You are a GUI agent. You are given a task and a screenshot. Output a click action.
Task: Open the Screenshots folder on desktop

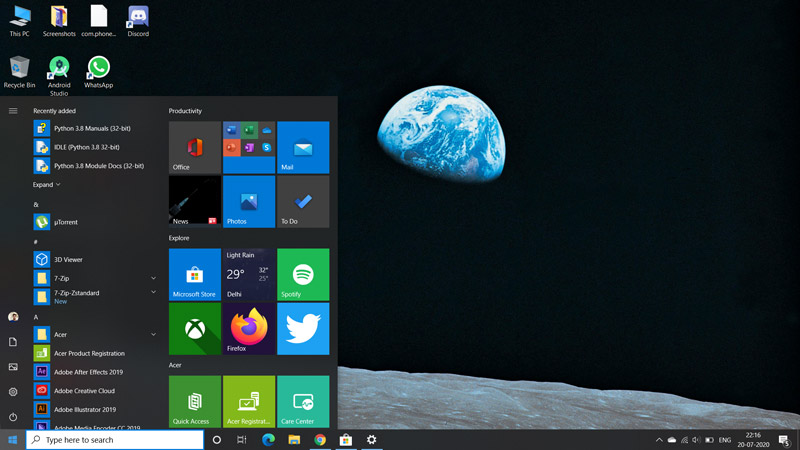point(59,21)
